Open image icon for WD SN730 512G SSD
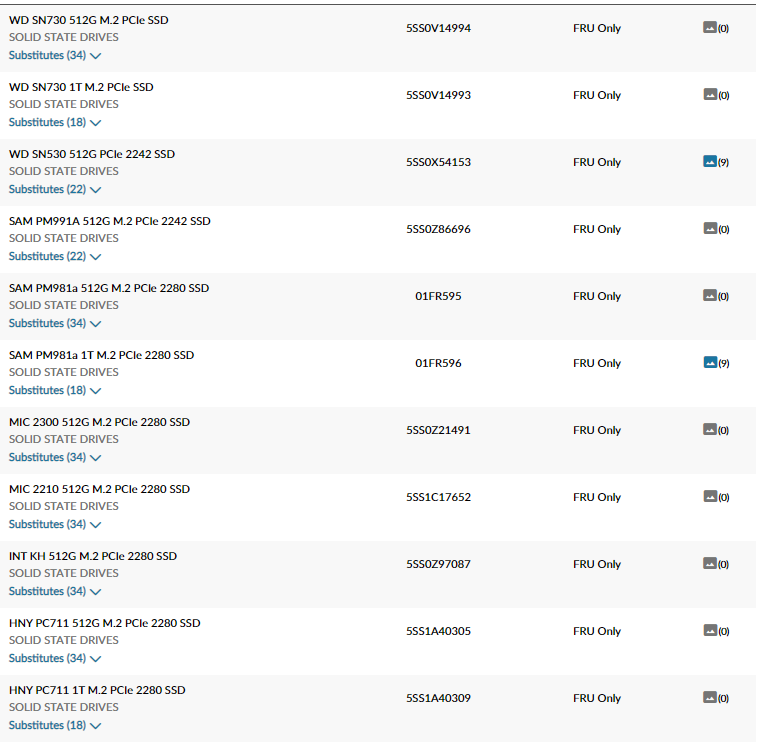The width and height of the screenshot is (762, 742). pyautogui.click(x=710, y=28)
